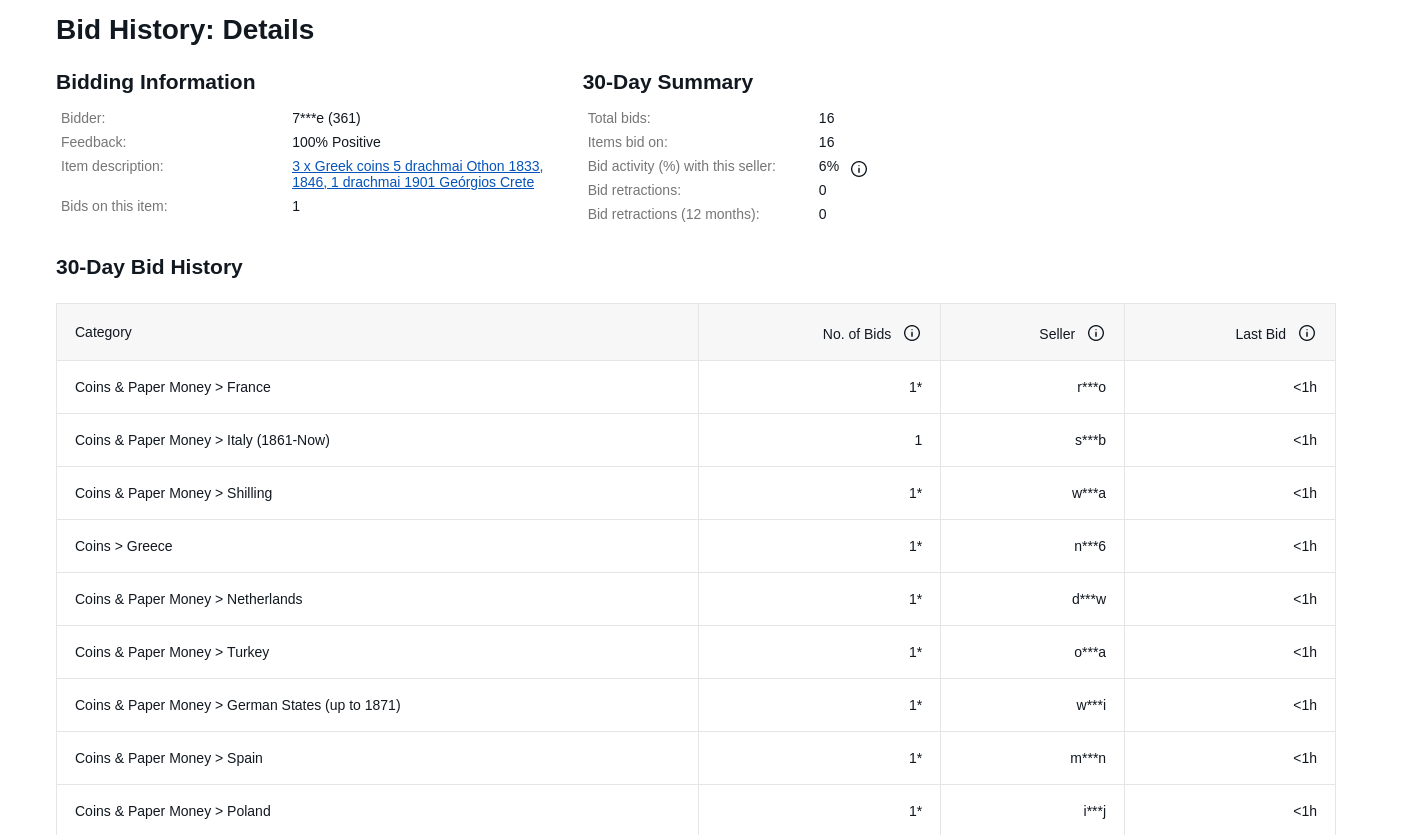Click info icon beside Bid activity percentage
The image size is (1417, 835).
pyautogui.click(x=859, y=169)
